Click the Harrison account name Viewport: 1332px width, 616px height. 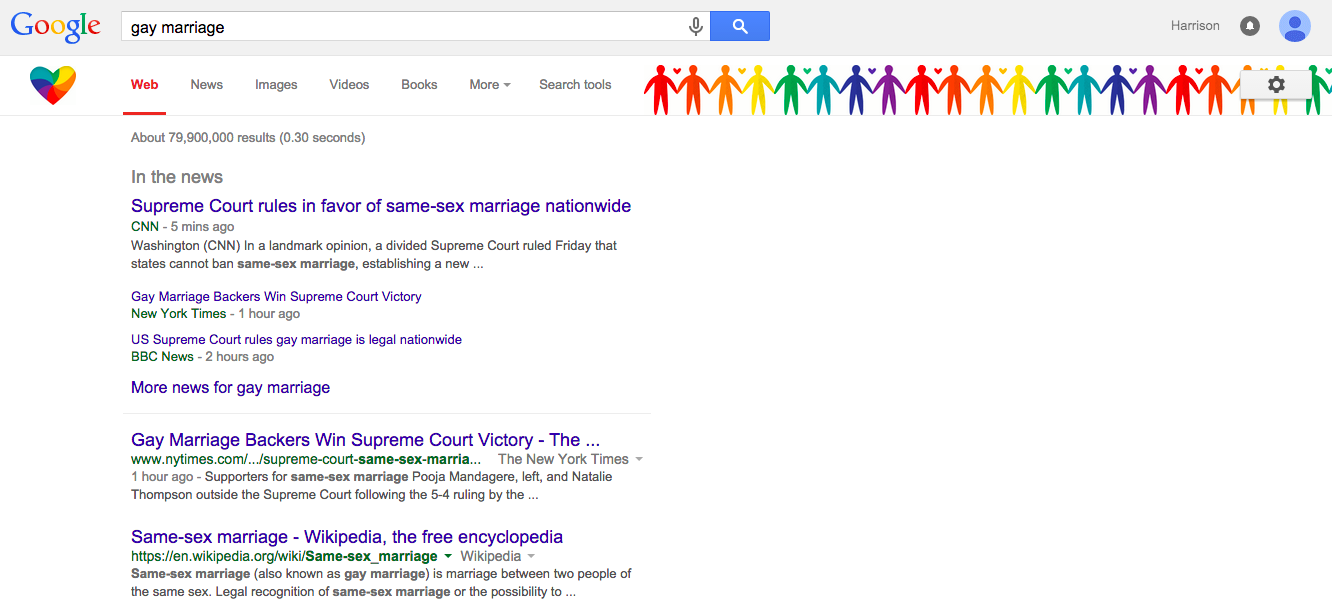coord(1195,26)
